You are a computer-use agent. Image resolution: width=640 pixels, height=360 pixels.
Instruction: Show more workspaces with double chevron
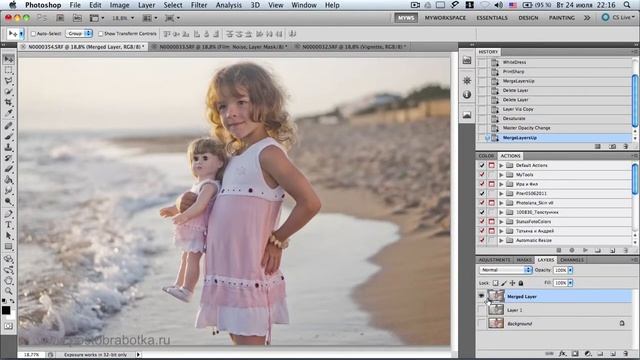pos(587,18)
